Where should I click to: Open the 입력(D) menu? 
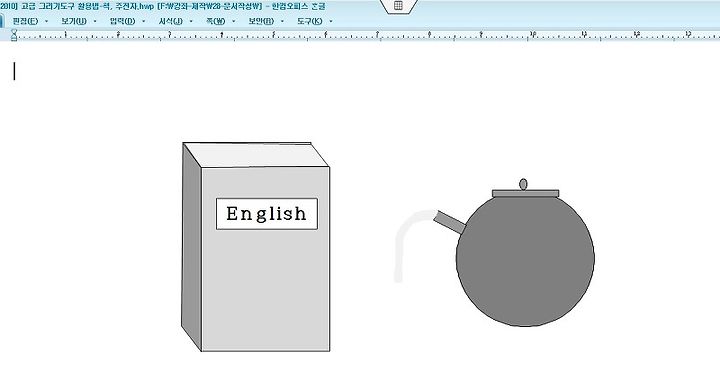tap(123, 21)
